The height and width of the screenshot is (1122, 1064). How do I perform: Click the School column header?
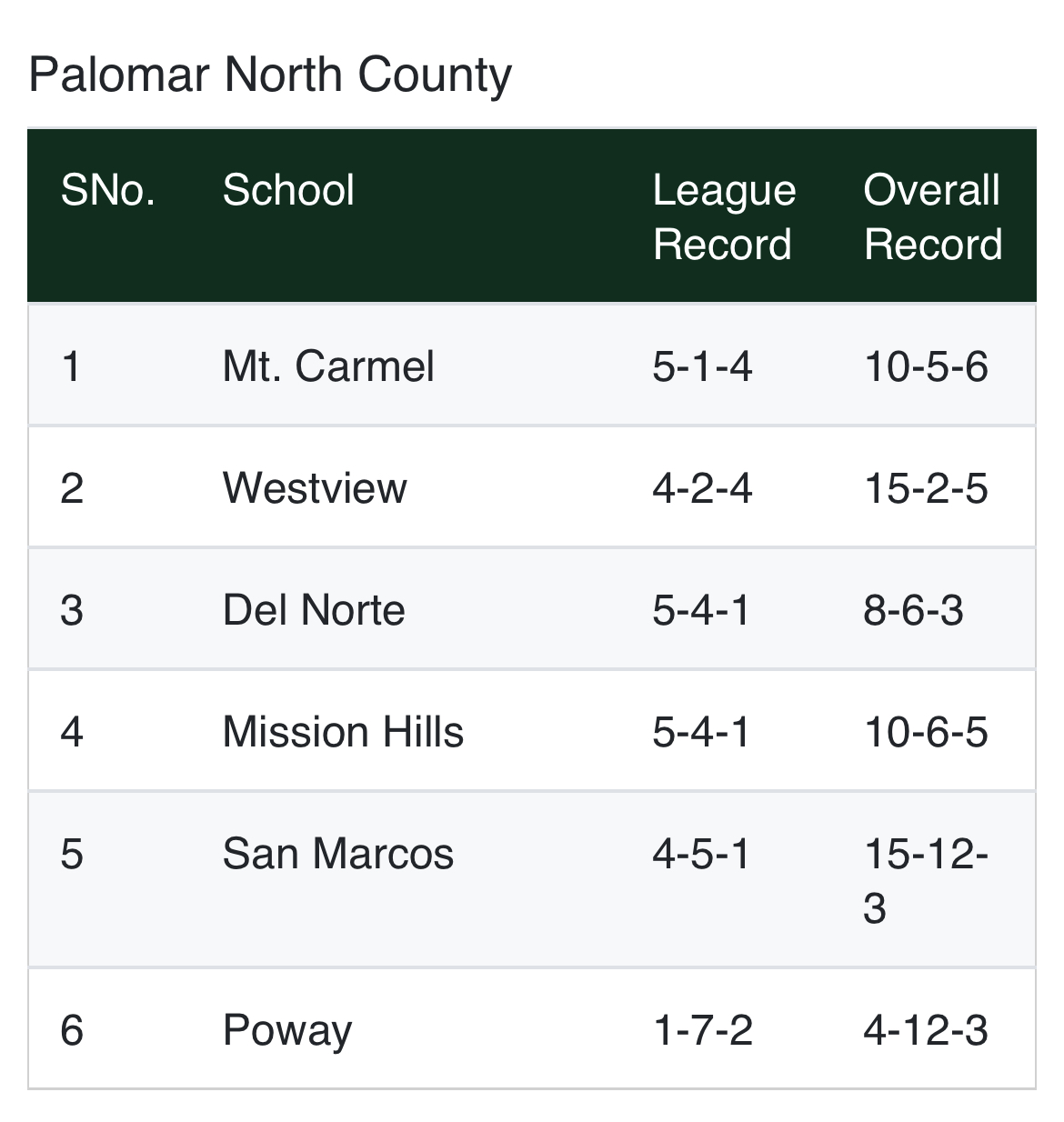[288, 190]
